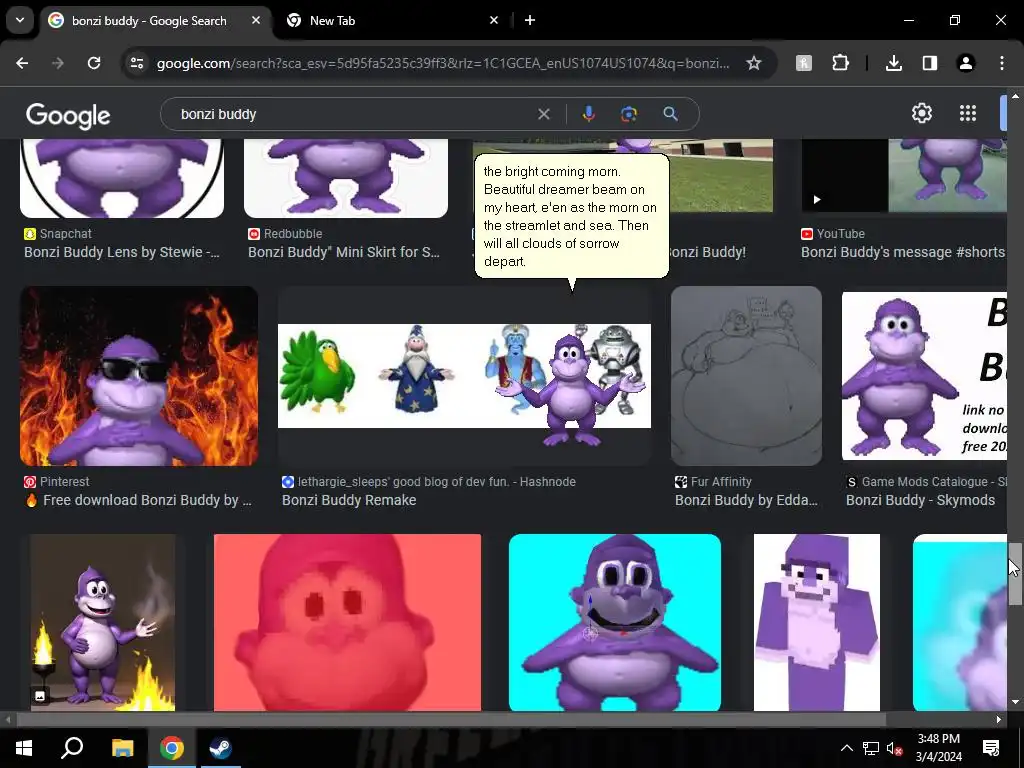
Task: Open Bonzi Buddy Lens by Stewie Snapchat result
Action: click(x=122, y=252)
